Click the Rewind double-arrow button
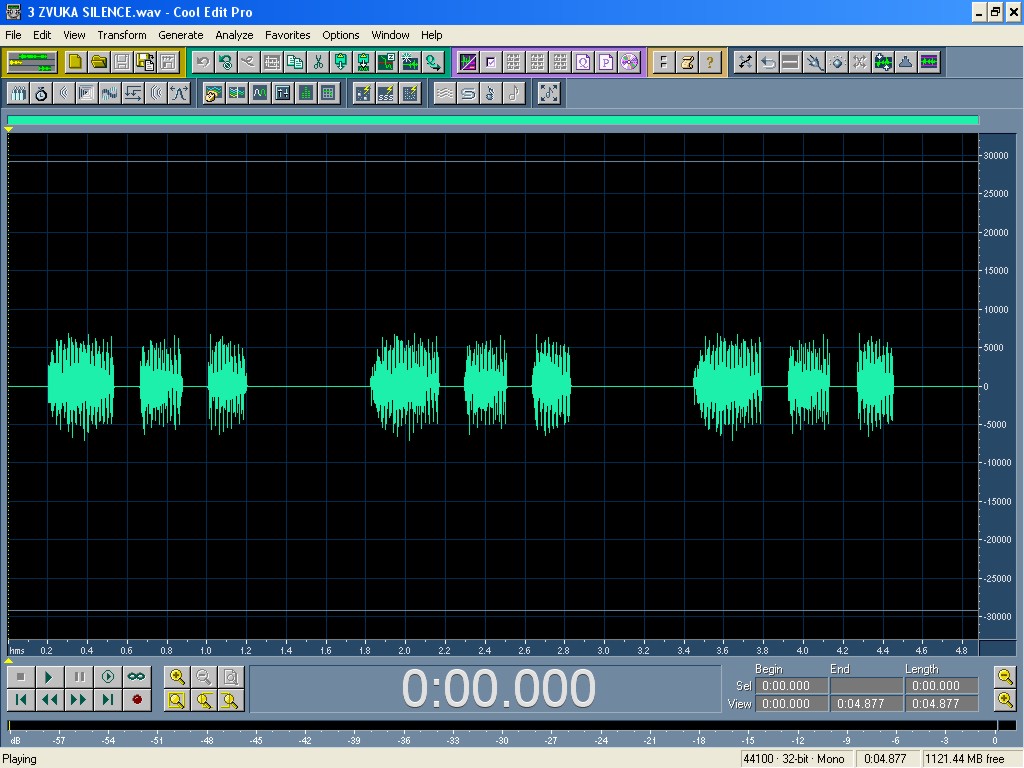Viewport: 1024px width, 768px height. 49,700
